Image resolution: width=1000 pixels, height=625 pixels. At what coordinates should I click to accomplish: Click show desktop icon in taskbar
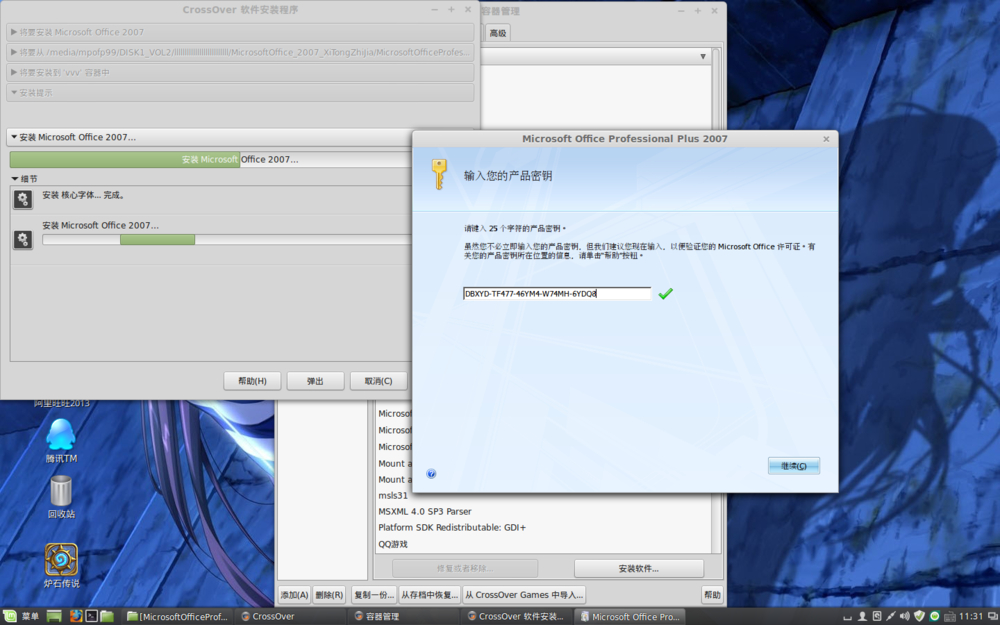[54, 616]
